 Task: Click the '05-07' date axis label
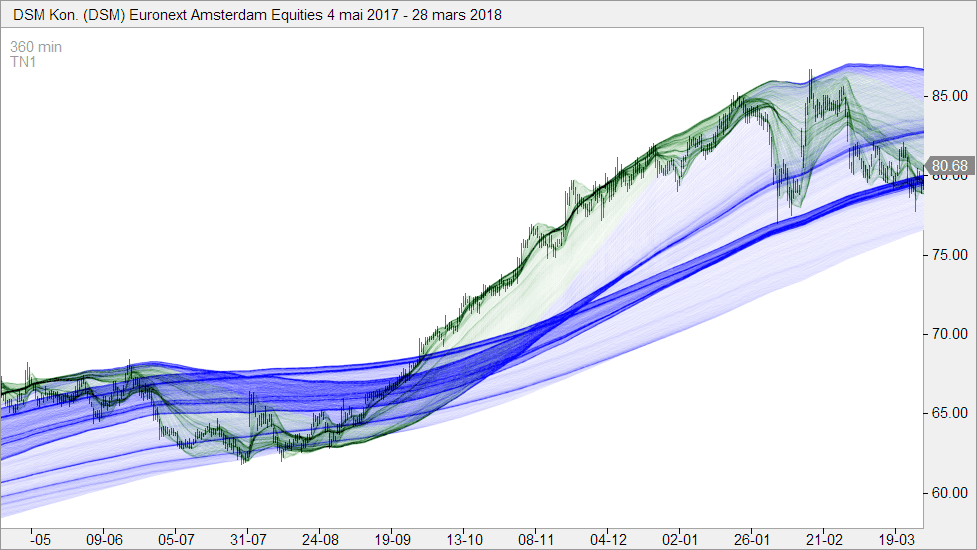click(176, 539)
